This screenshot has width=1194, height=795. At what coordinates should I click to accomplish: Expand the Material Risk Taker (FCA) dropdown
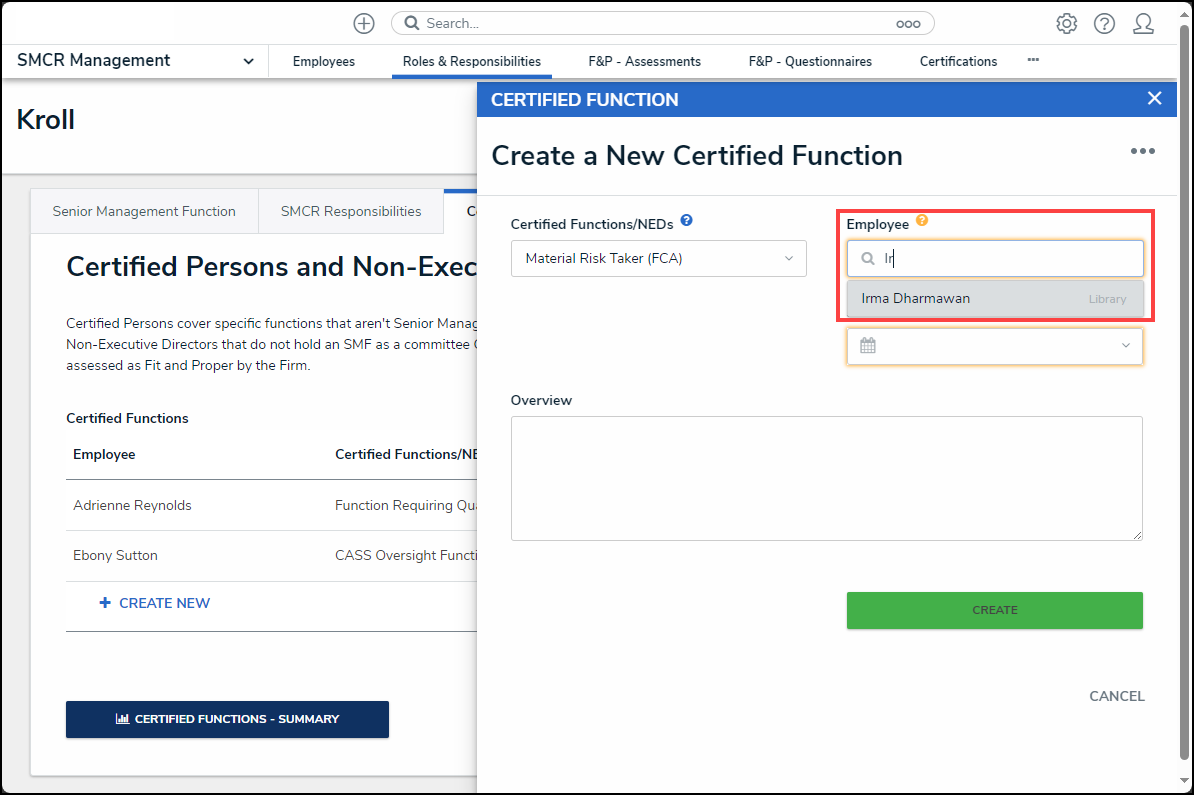[x=658, y=259]
